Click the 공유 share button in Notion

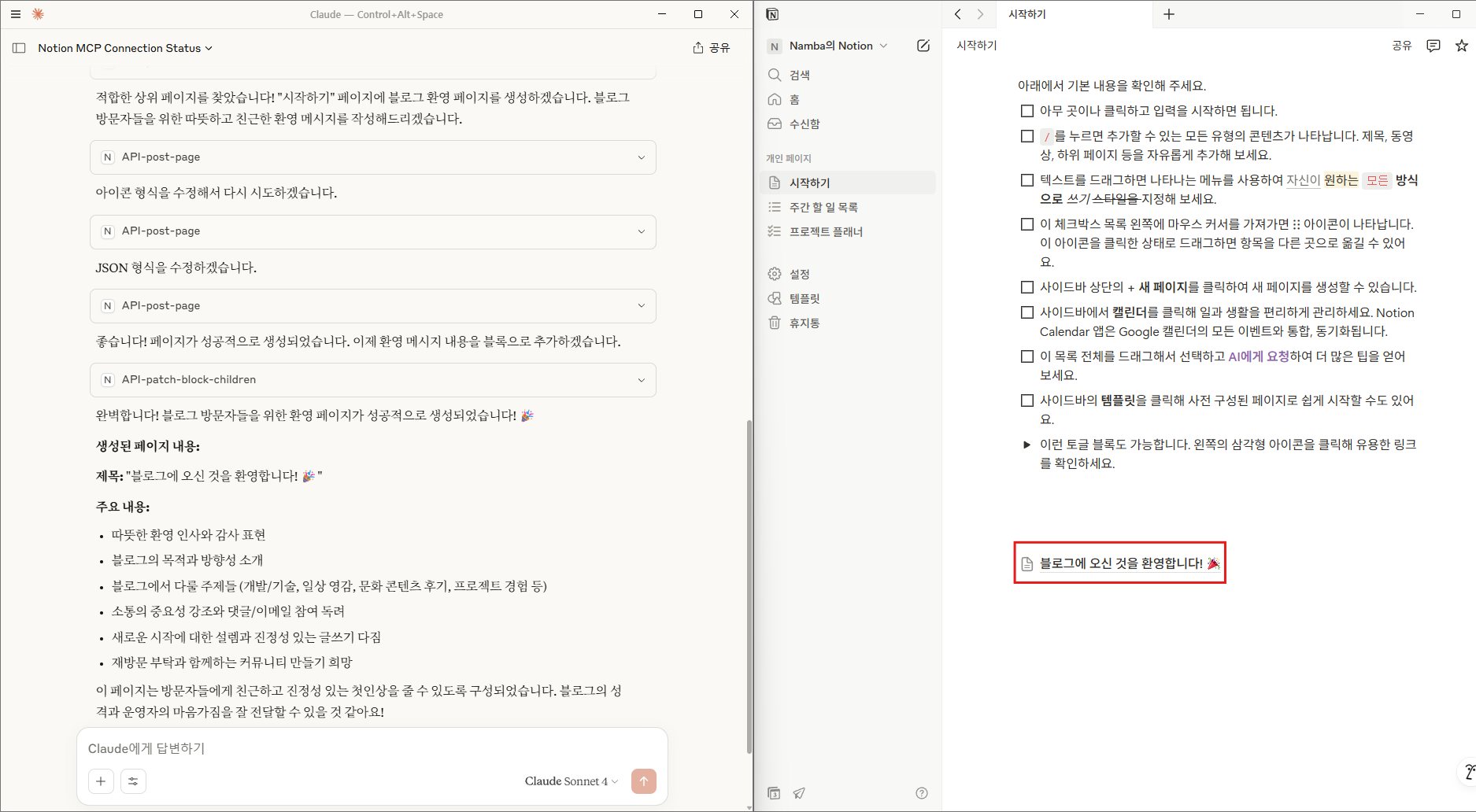[1401, 46]
